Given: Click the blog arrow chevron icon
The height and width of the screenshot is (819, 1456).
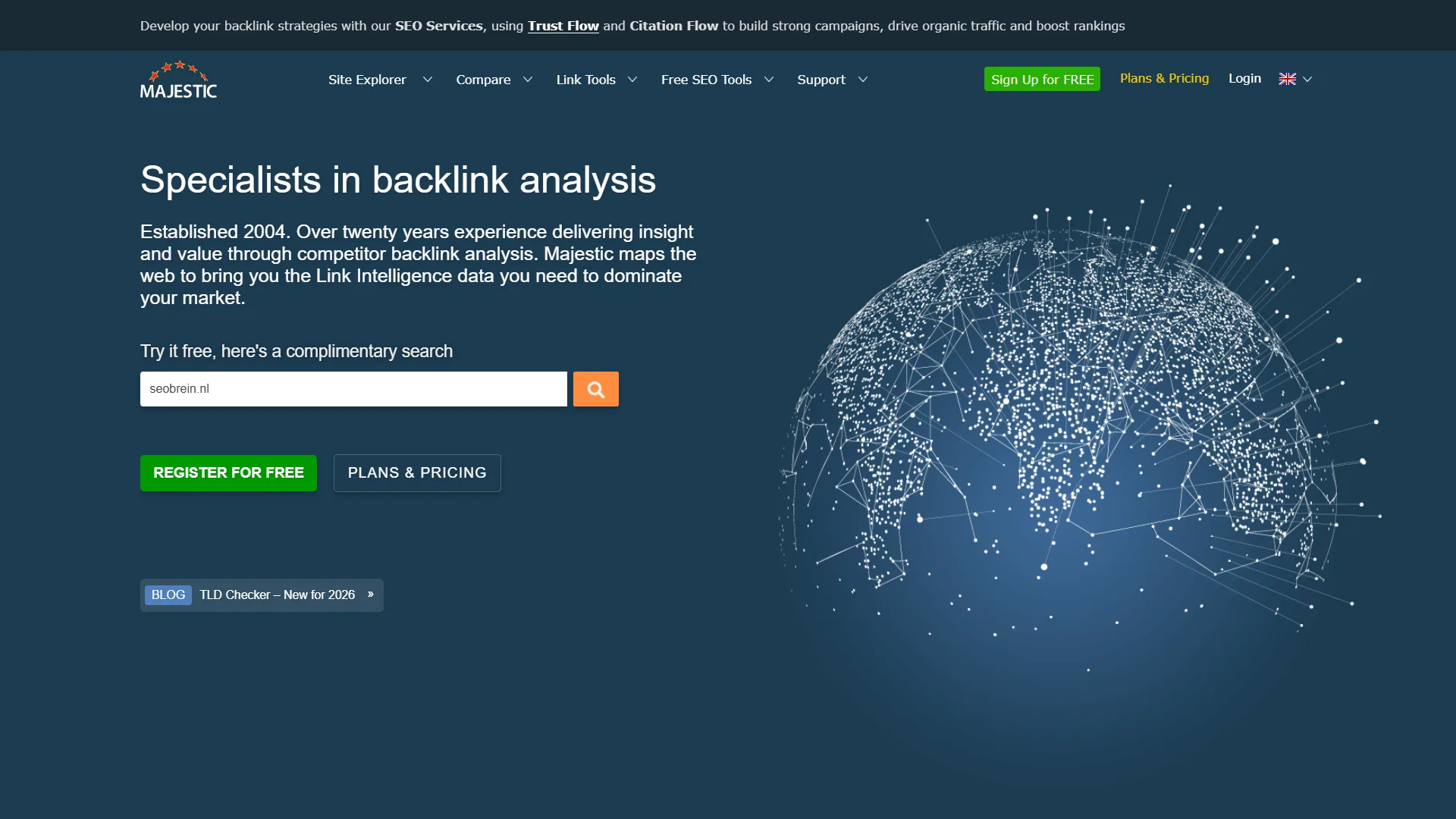Looking at the screenshot, I should 371,595.
